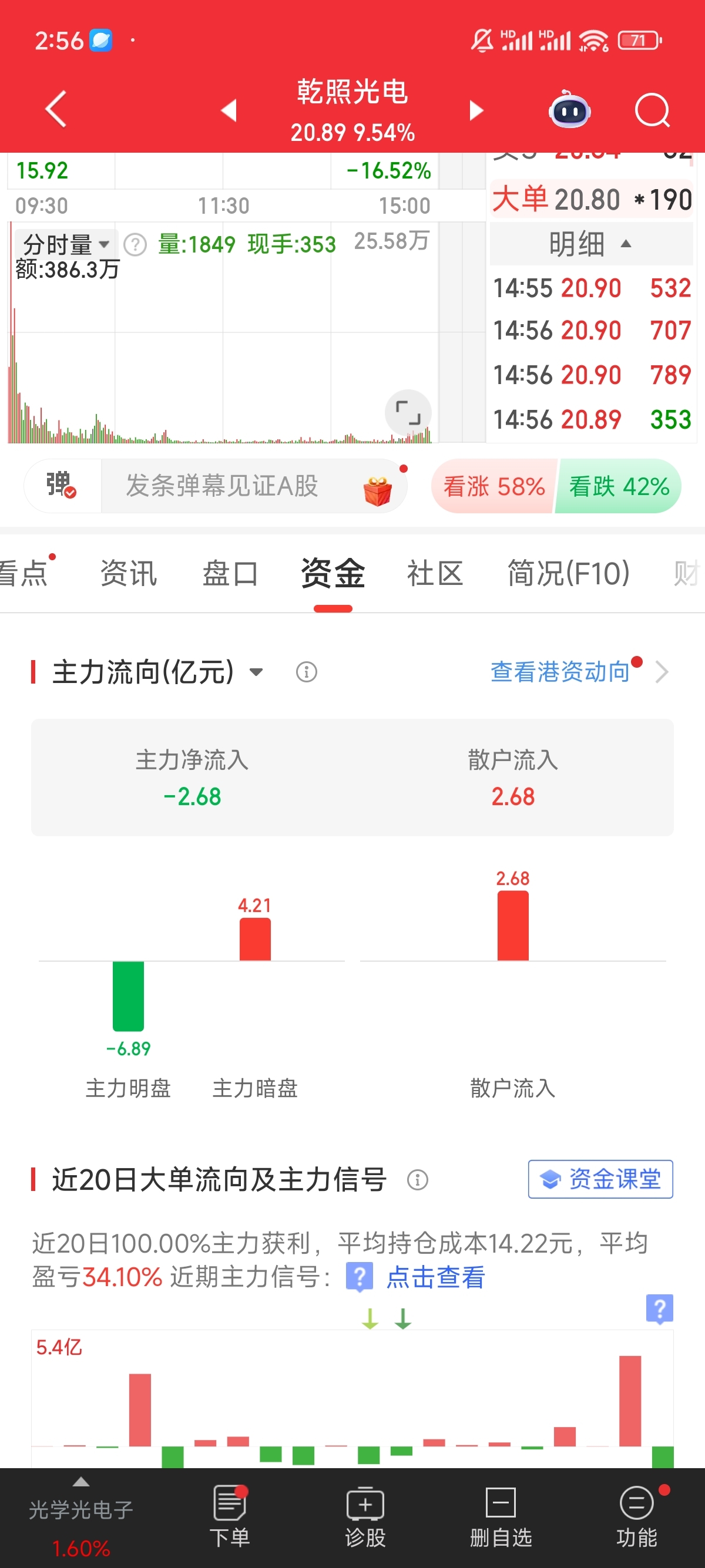The image size is (705, 1568).
Task: Vote 看涨 58% bullish
Action: coord(493,486)
